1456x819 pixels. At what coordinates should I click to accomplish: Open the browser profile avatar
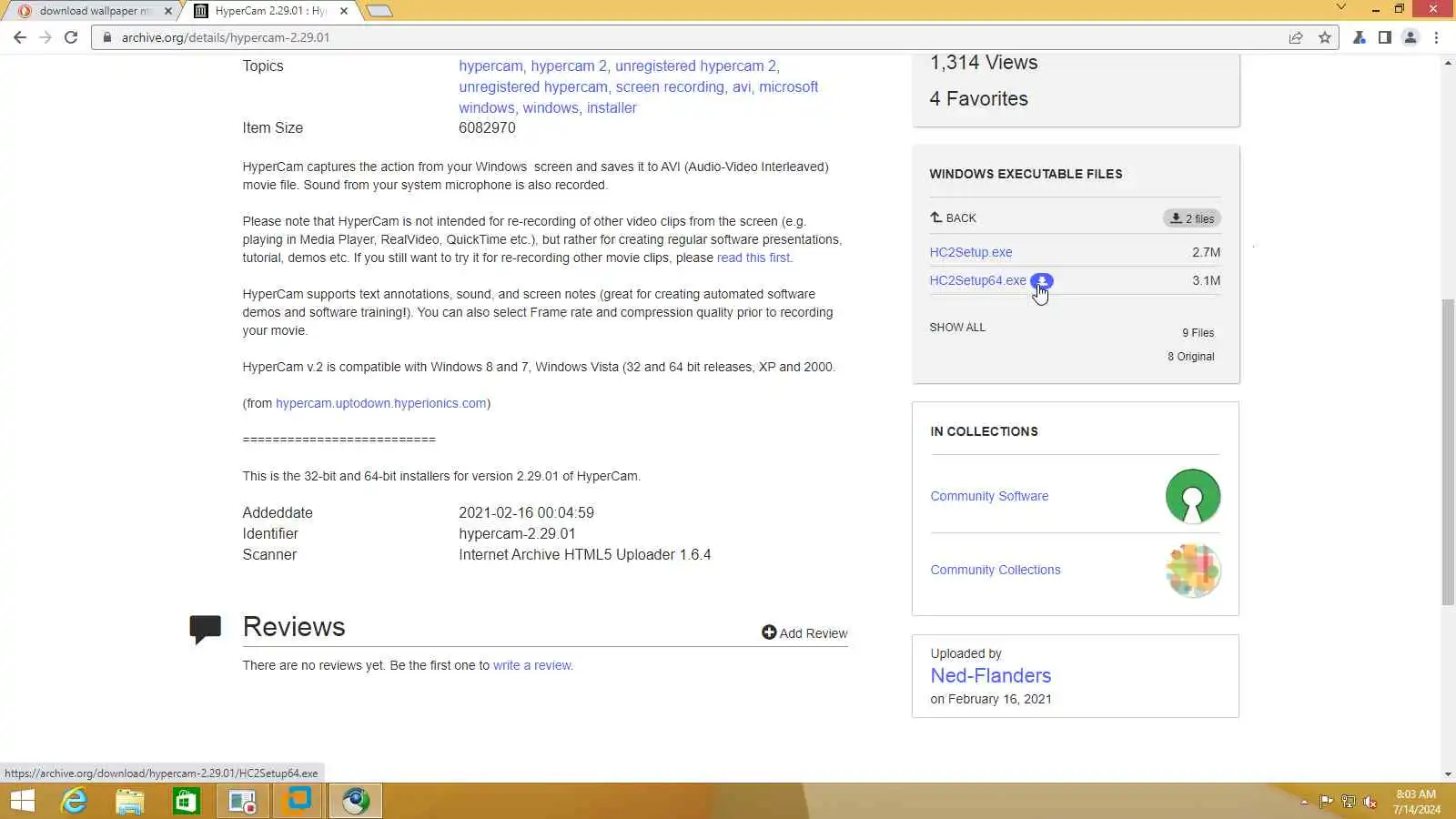tap(1410, 37)
